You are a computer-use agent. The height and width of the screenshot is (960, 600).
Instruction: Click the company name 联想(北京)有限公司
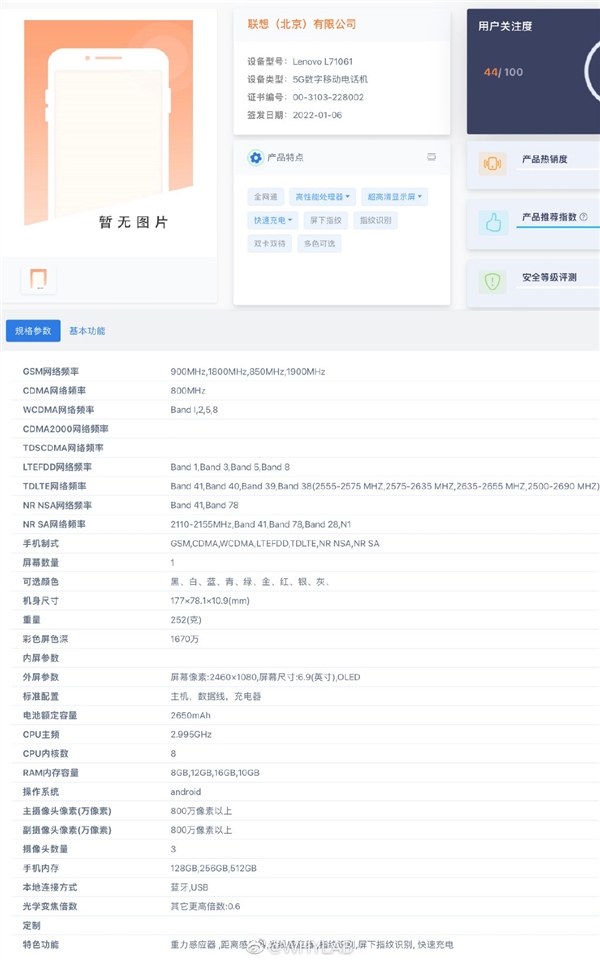301,24
